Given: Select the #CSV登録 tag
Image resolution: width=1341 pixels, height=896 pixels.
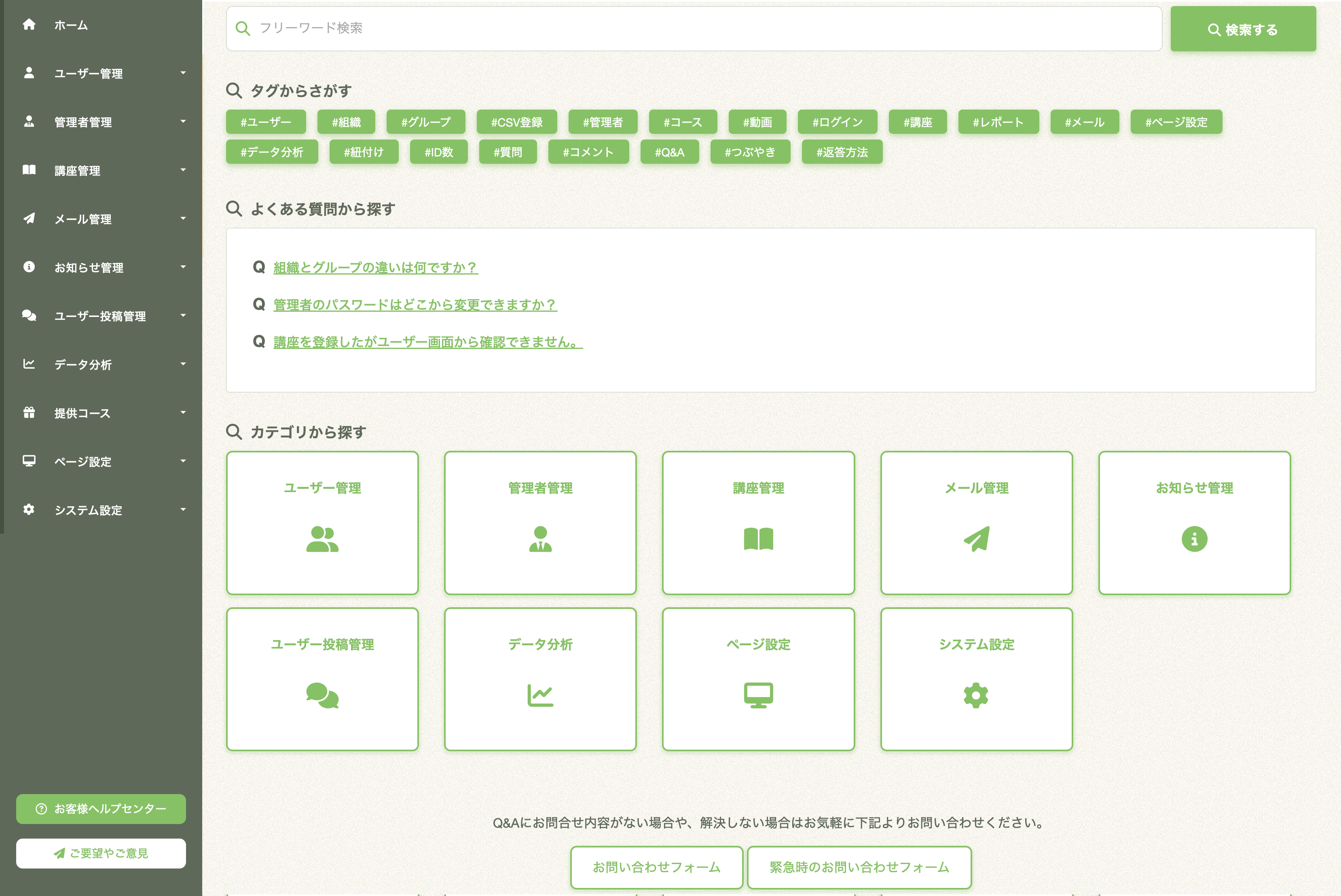Looking at the screenshot, I should (x=516, y=122).
